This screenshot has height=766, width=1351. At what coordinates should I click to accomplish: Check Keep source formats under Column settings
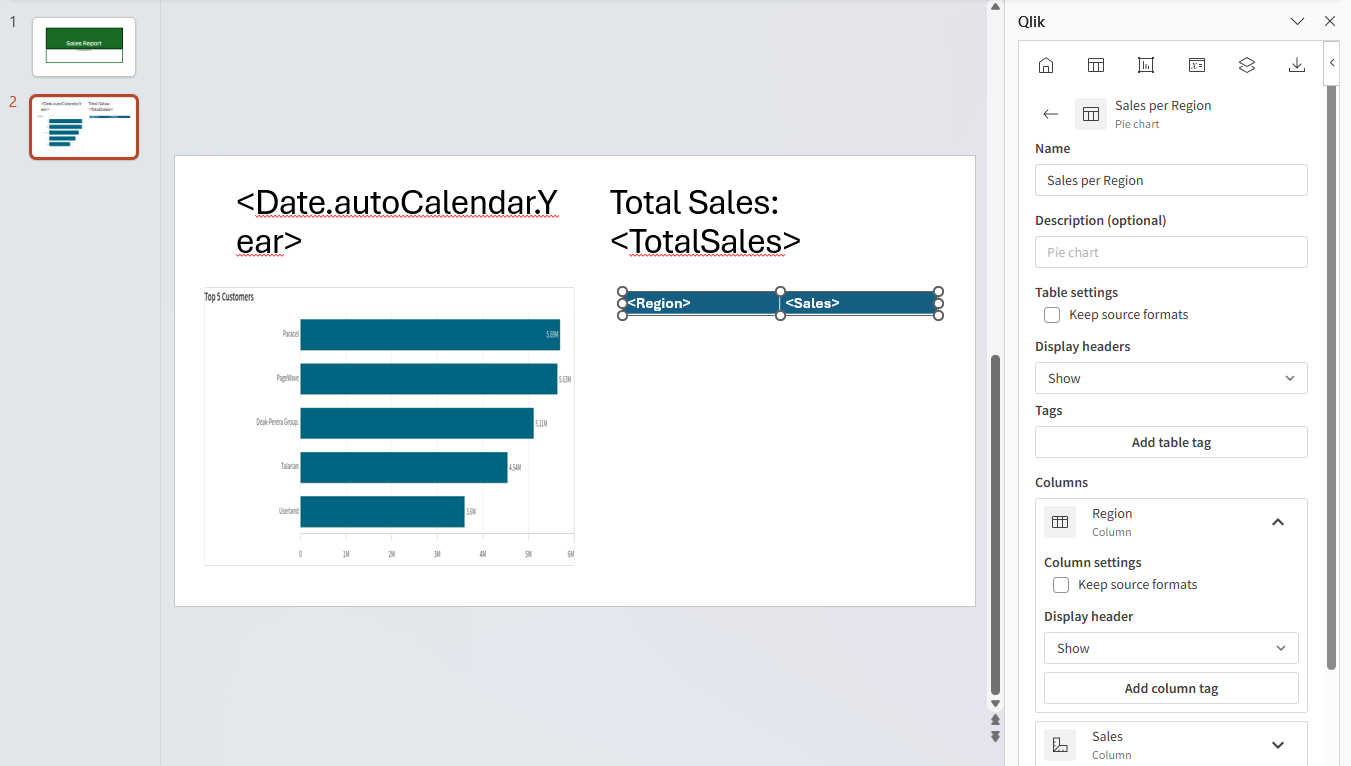click(1061, 585)
